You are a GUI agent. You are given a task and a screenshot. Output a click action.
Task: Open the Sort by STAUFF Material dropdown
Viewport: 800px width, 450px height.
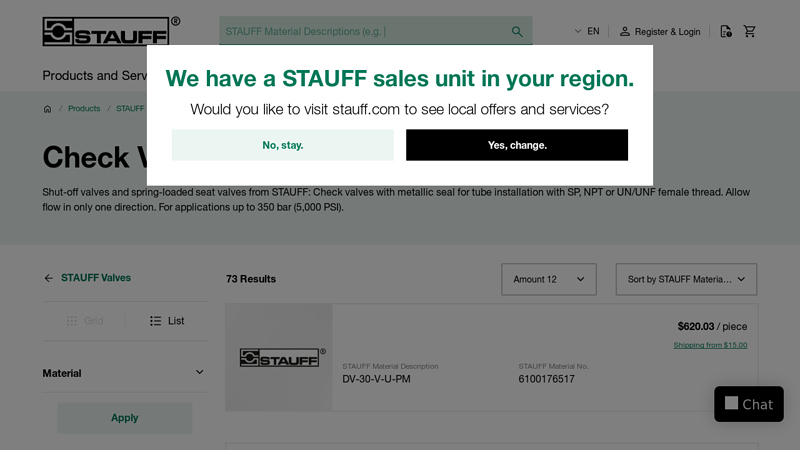click(x=686, y=279)
